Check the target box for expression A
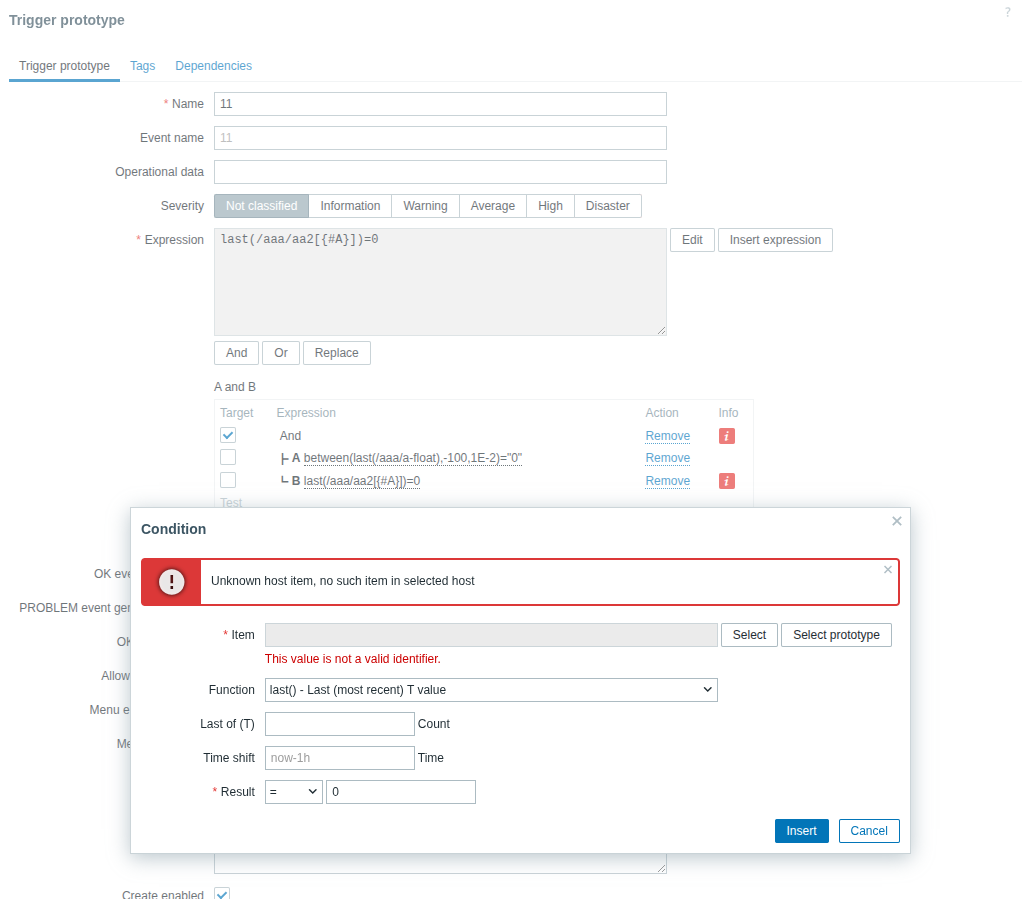1022x899 pixels. coord(228,458)
